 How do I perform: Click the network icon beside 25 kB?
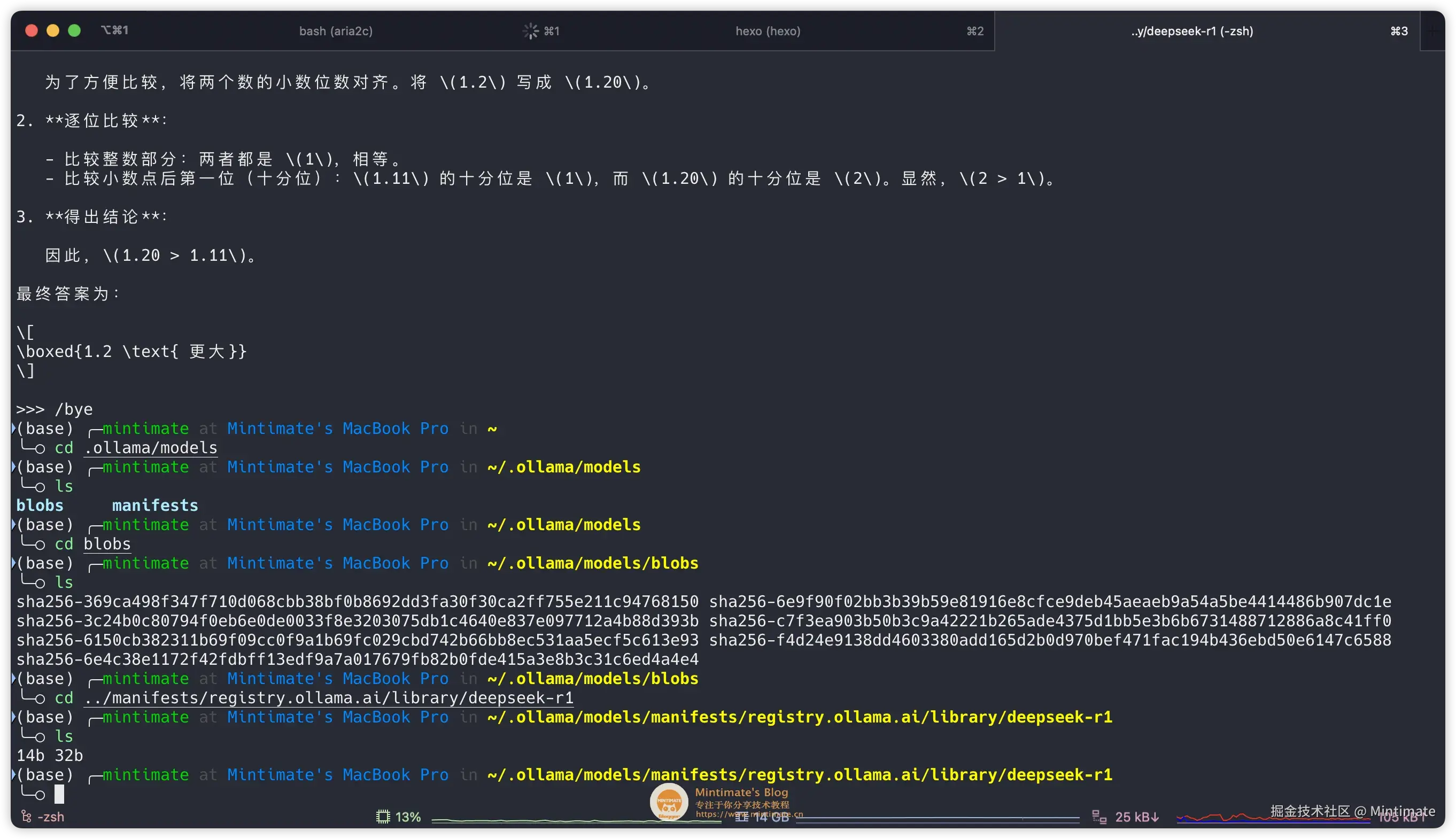coord(1099,817)
